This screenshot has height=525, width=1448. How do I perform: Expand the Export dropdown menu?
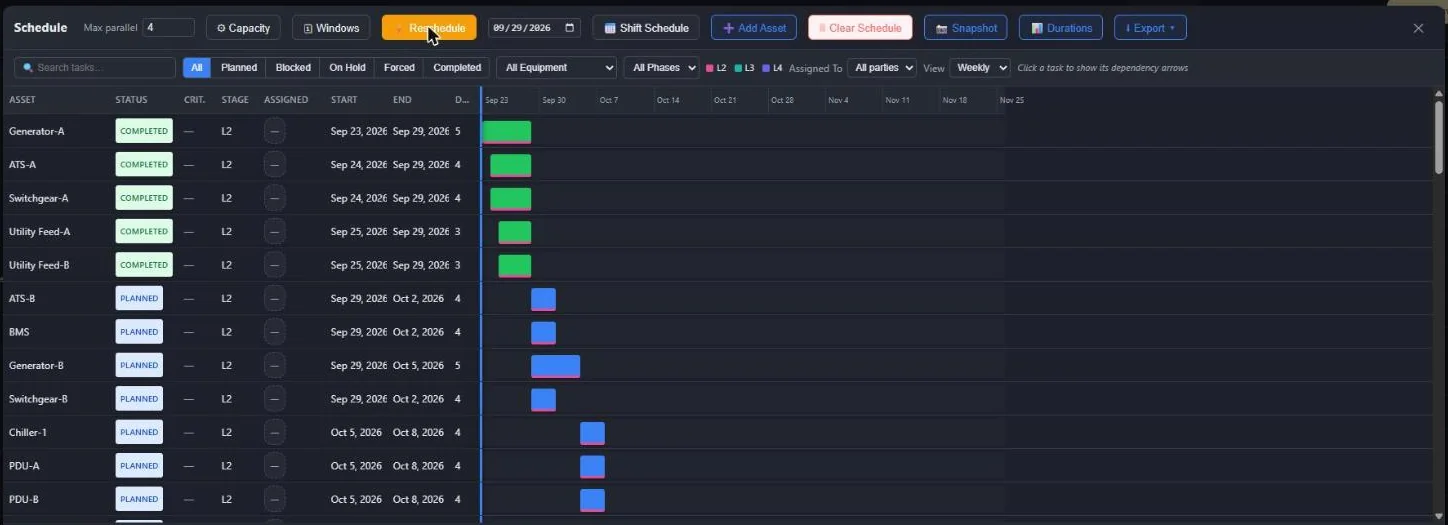click(1150, 28)
